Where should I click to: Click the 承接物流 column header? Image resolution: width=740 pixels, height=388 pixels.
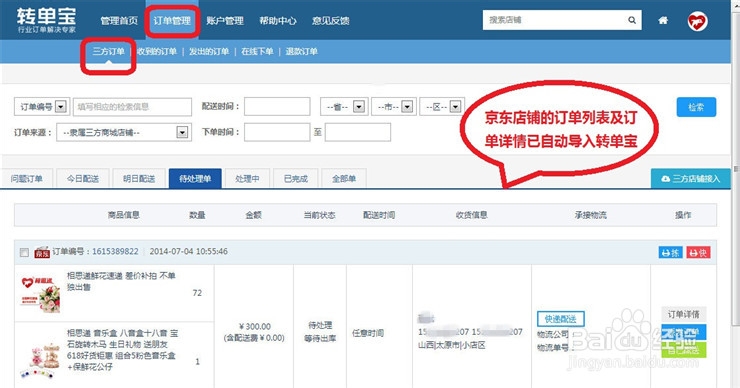point(590,215)
